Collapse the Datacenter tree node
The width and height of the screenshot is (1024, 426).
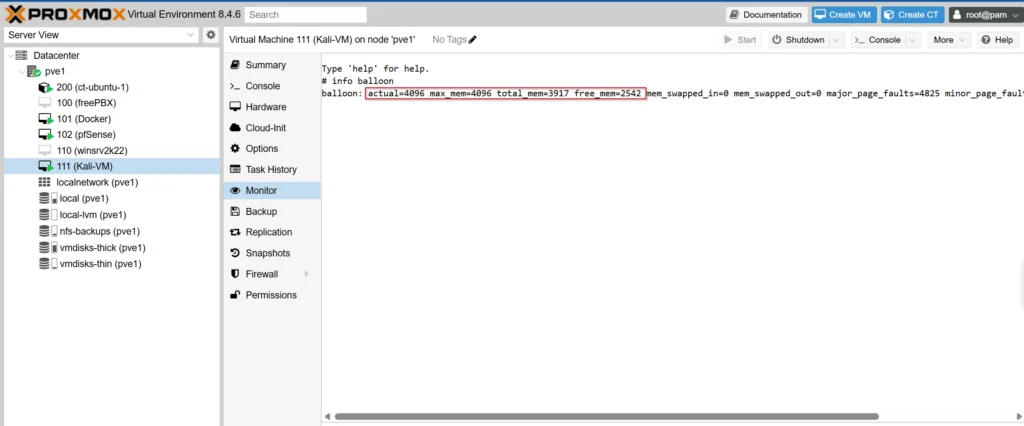(x=9, y=56)
